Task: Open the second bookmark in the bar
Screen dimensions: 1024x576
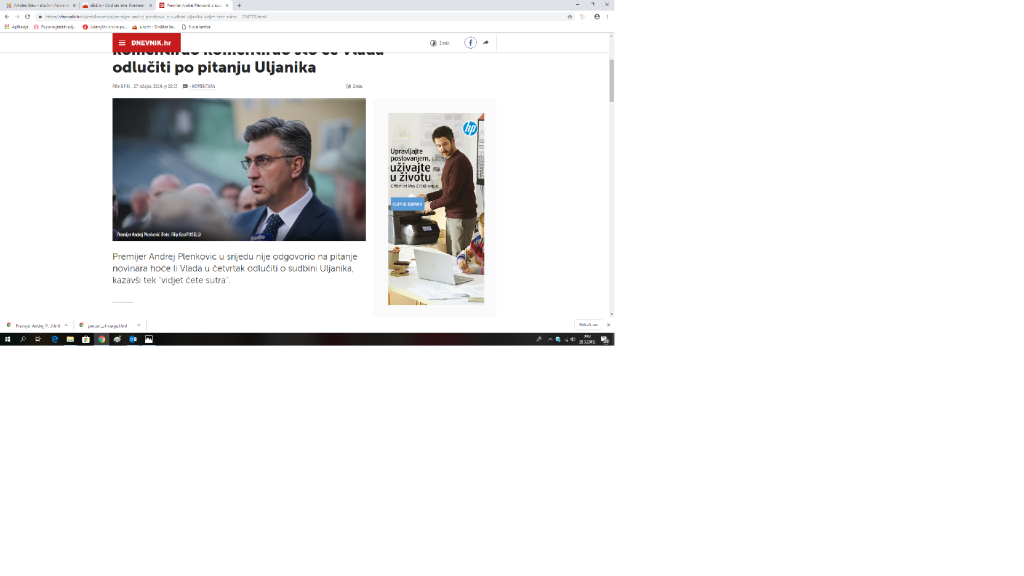Action: [55, 27]
